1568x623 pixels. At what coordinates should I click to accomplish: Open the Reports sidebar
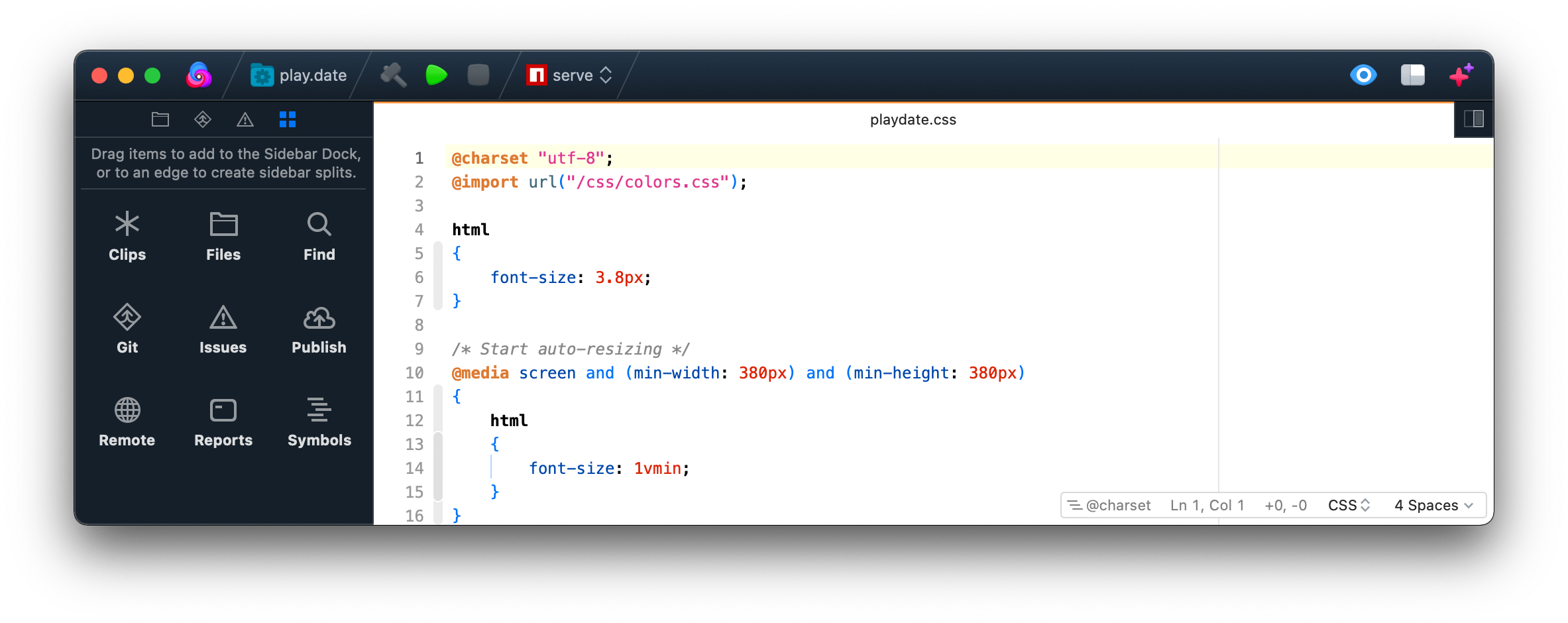[223, 422]
